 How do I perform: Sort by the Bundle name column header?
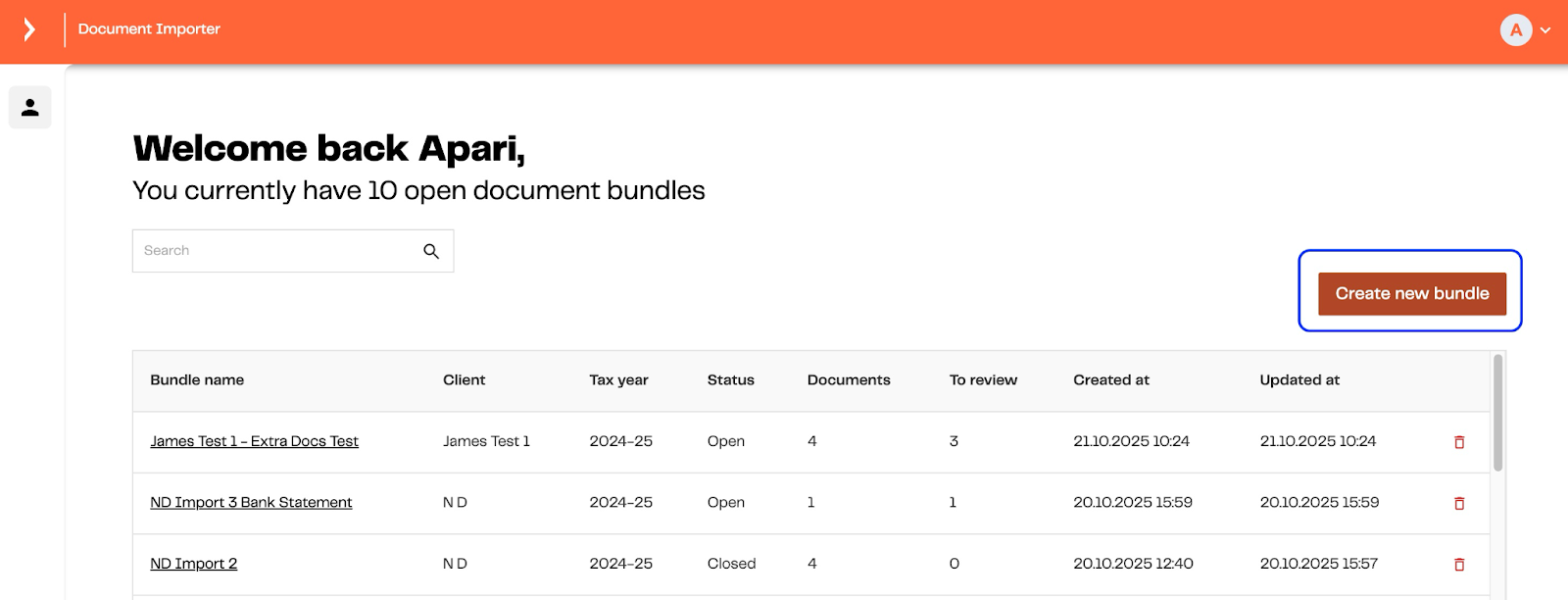pos(197,380)
